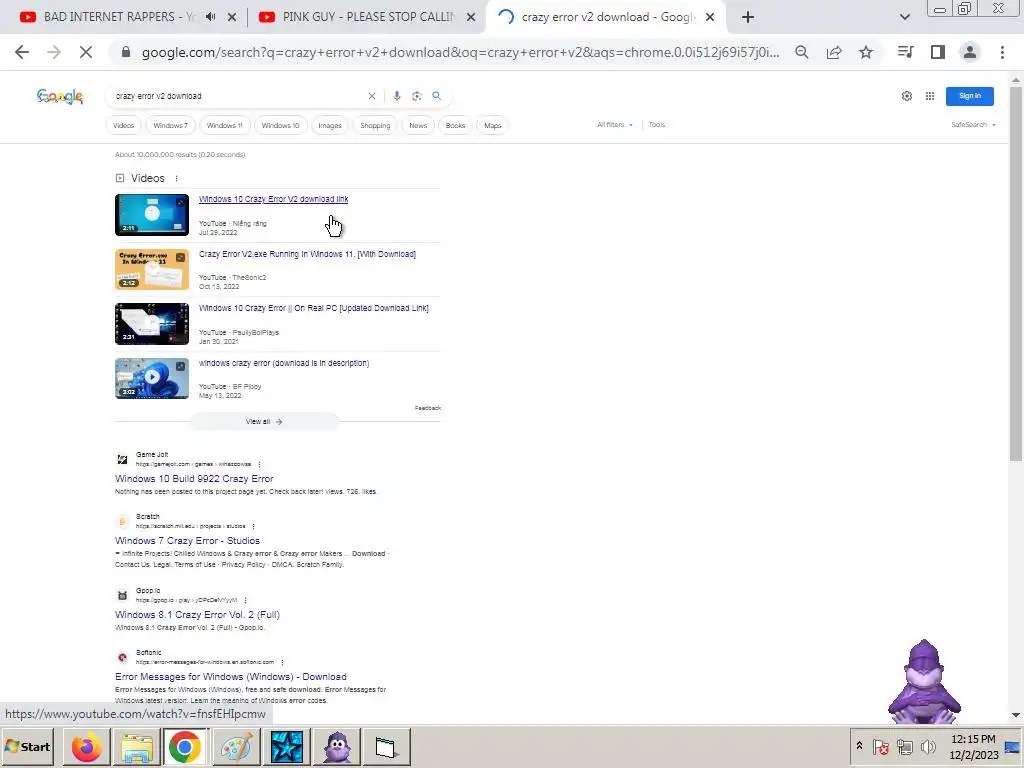Image resolution: width=1024 pixels, height=768 pixels.
Task: Show hidden system tray icons
Action: pyautogui.click(x=859, y=746)
